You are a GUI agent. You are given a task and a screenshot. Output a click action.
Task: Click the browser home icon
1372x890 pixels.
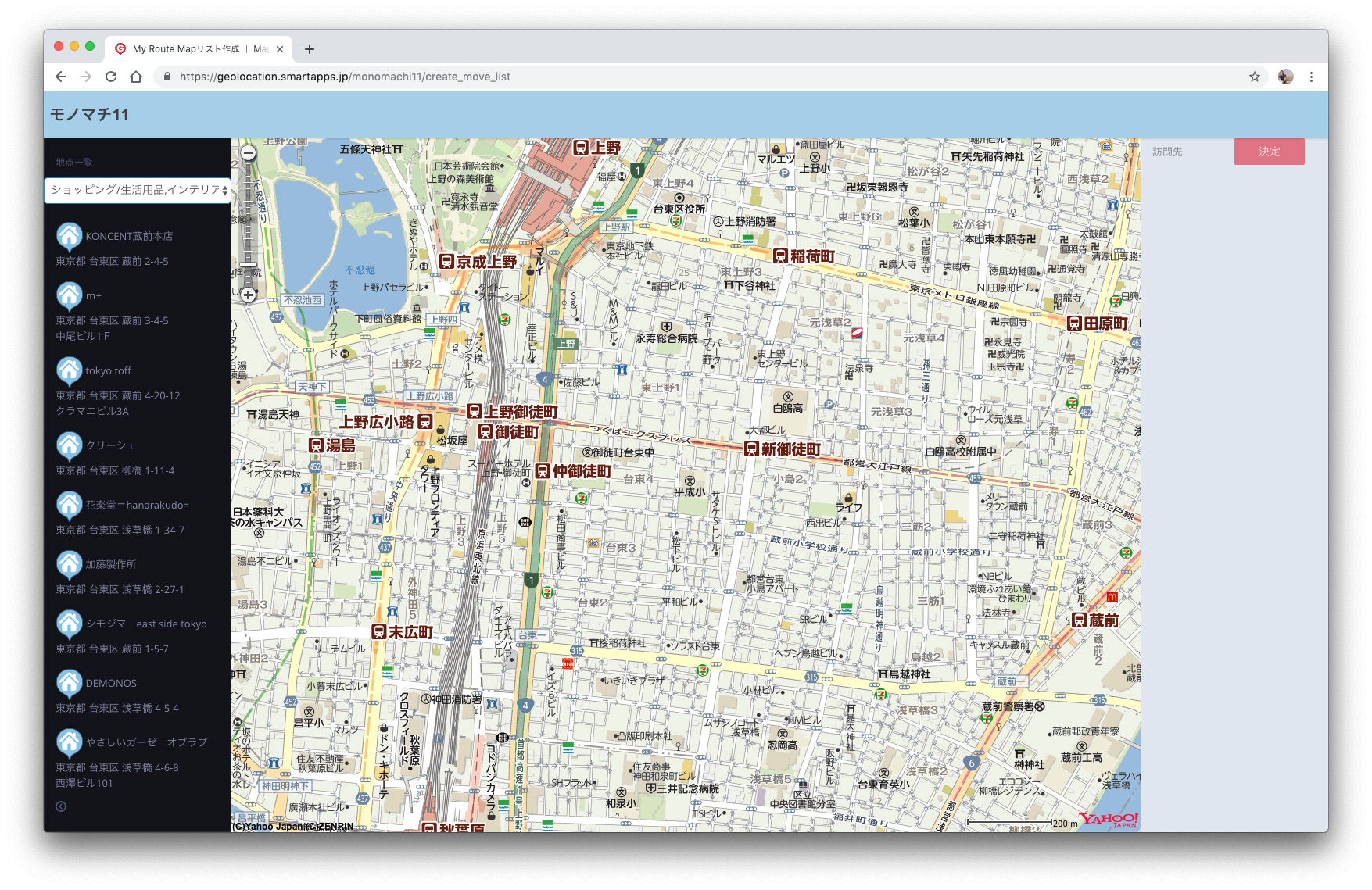(x=136, y=77)
